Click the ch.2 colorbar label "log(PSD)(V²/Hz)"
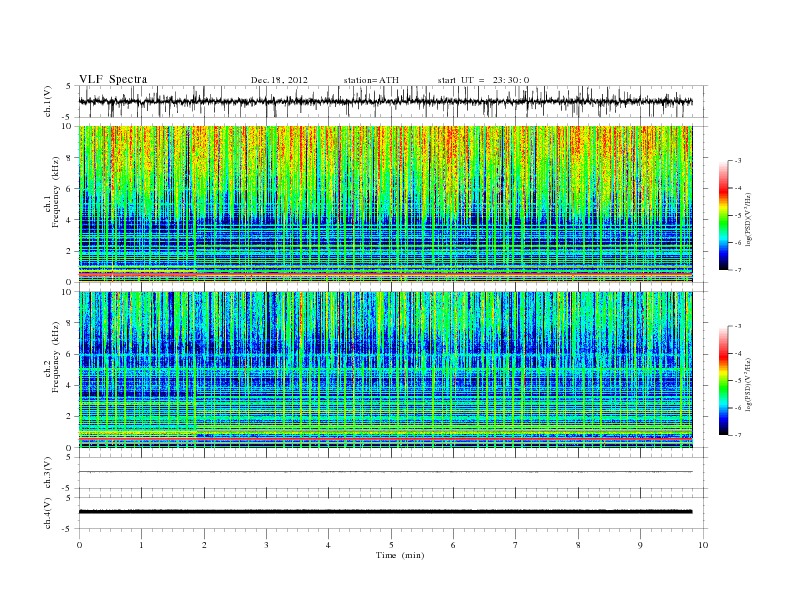The height and width of the screenshot is (612, 792). [748, 384]
